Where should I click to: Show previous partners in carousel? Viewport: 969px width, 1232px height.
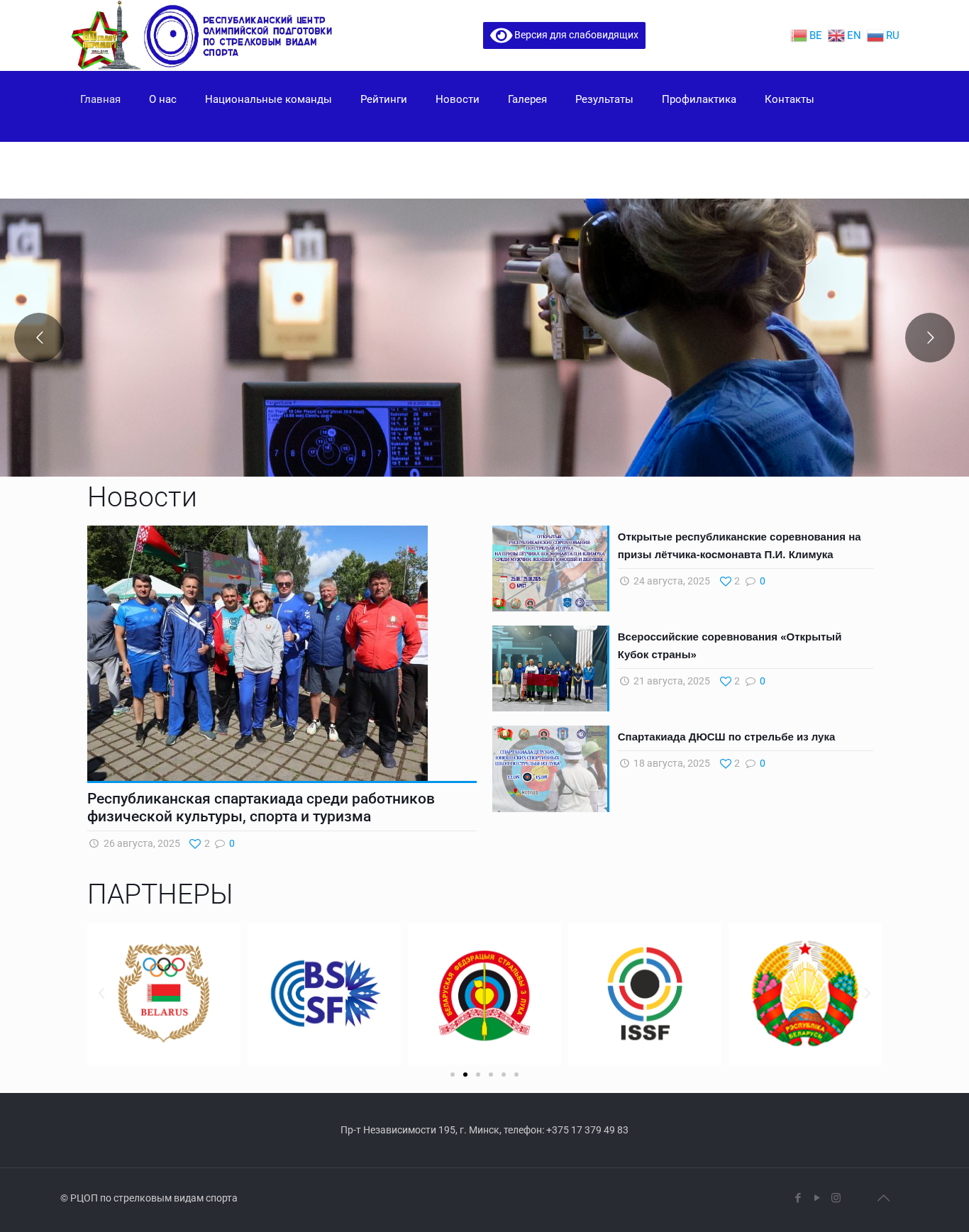click(101, 993)
